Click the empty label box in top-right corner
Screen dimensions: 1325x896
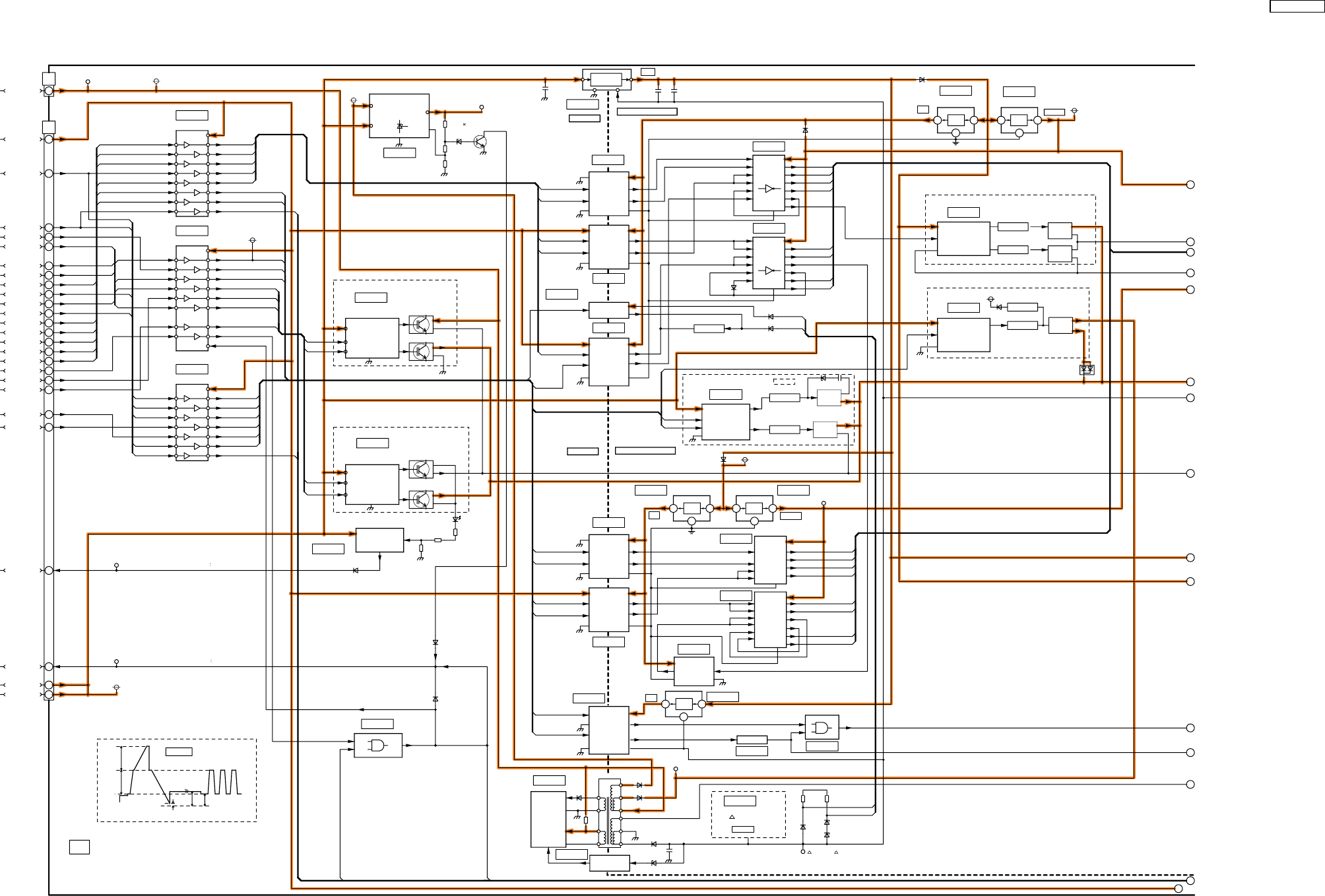tap(1296, 7)
